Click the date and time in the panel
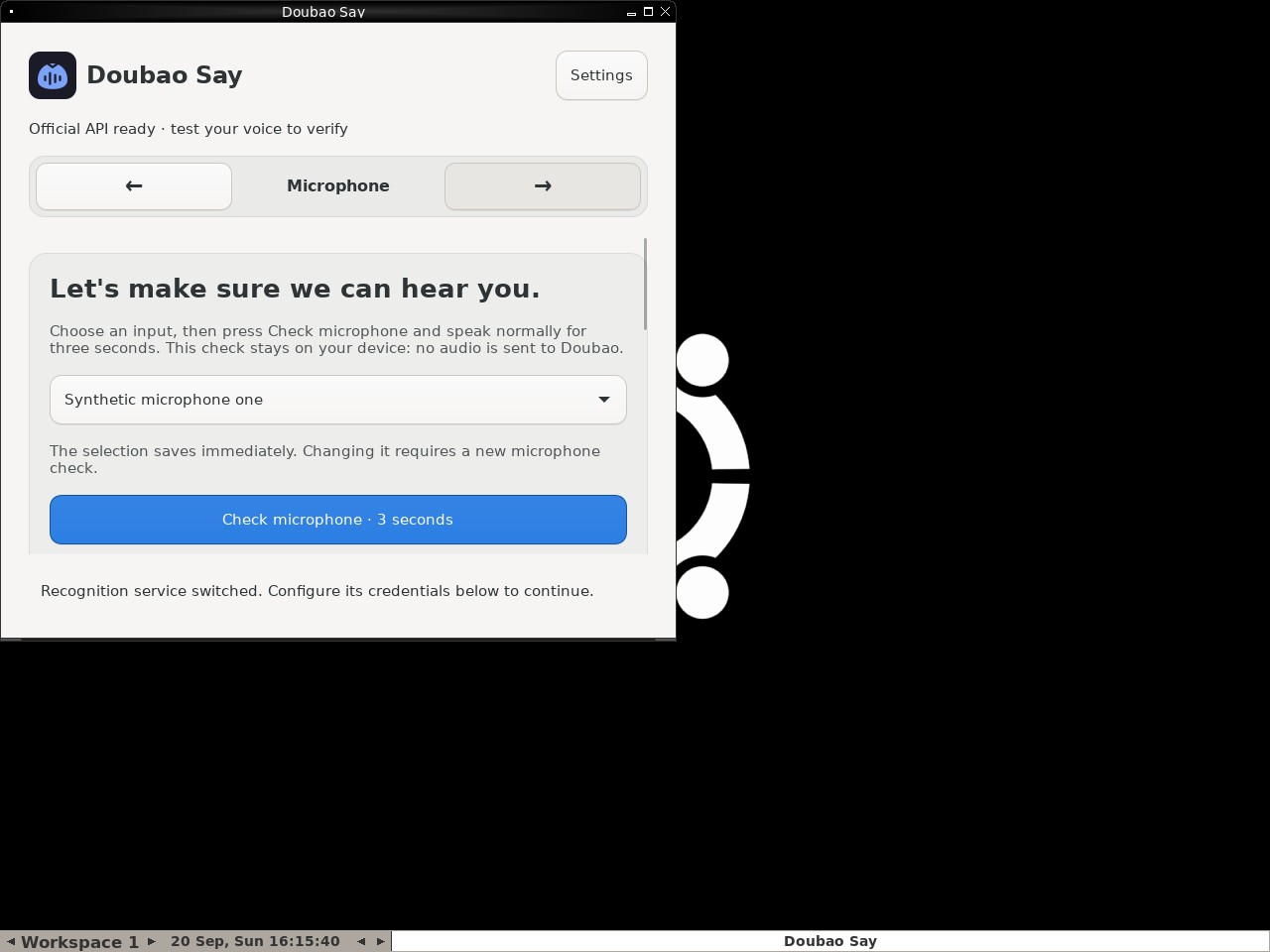 255,942
